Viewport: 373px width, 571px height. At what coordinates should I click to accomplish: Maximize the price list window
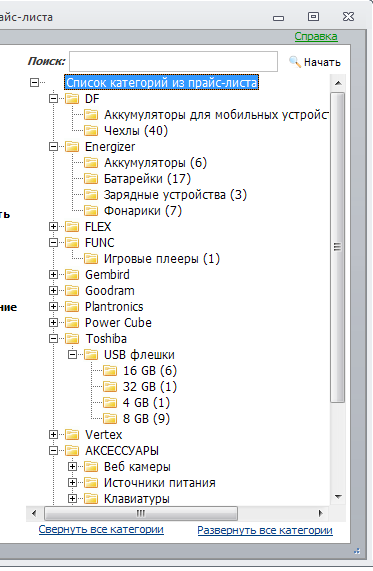313,17
